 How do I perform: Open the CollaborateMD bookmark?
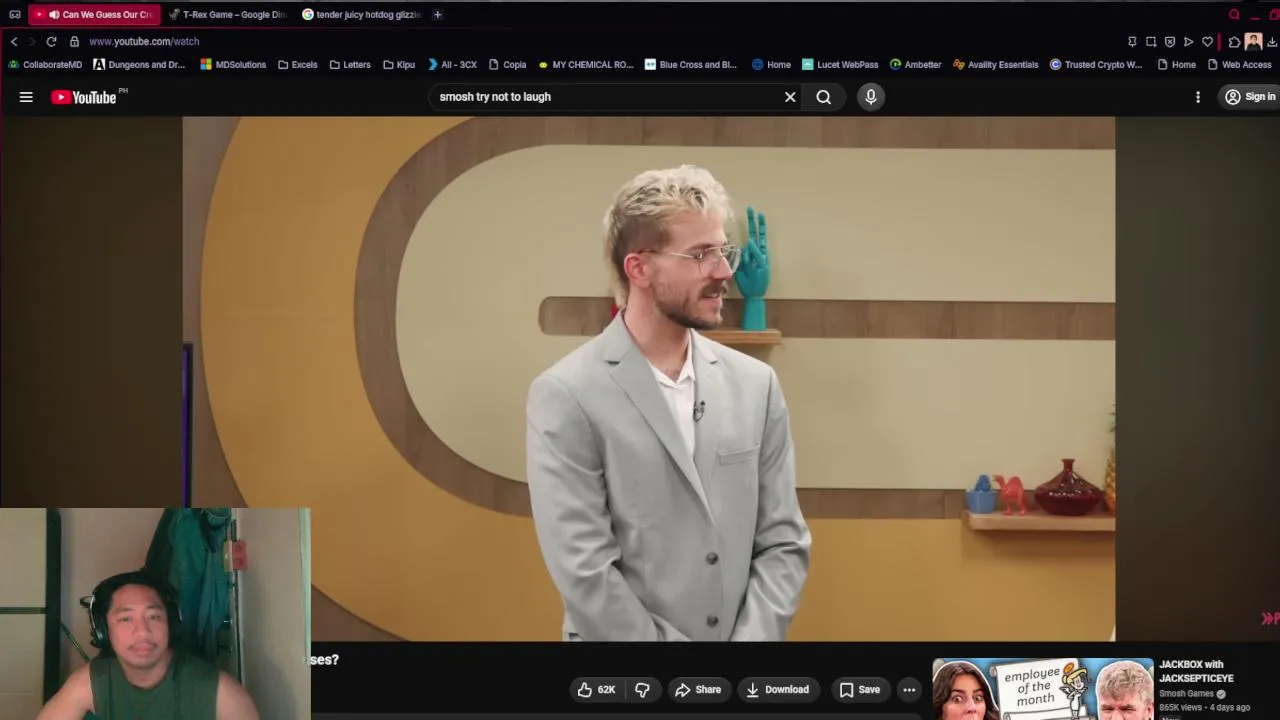pos(45,64)
